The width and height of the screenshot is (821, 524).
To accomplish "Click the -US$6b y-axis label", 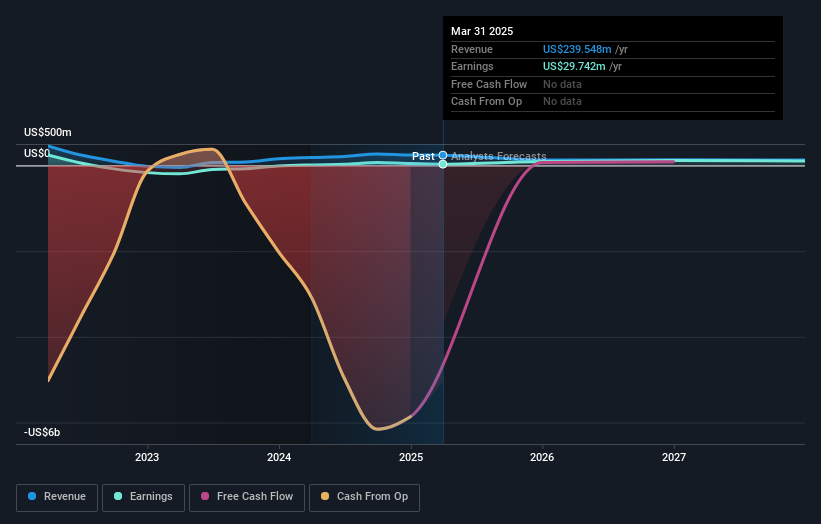I will pos(42,432).
